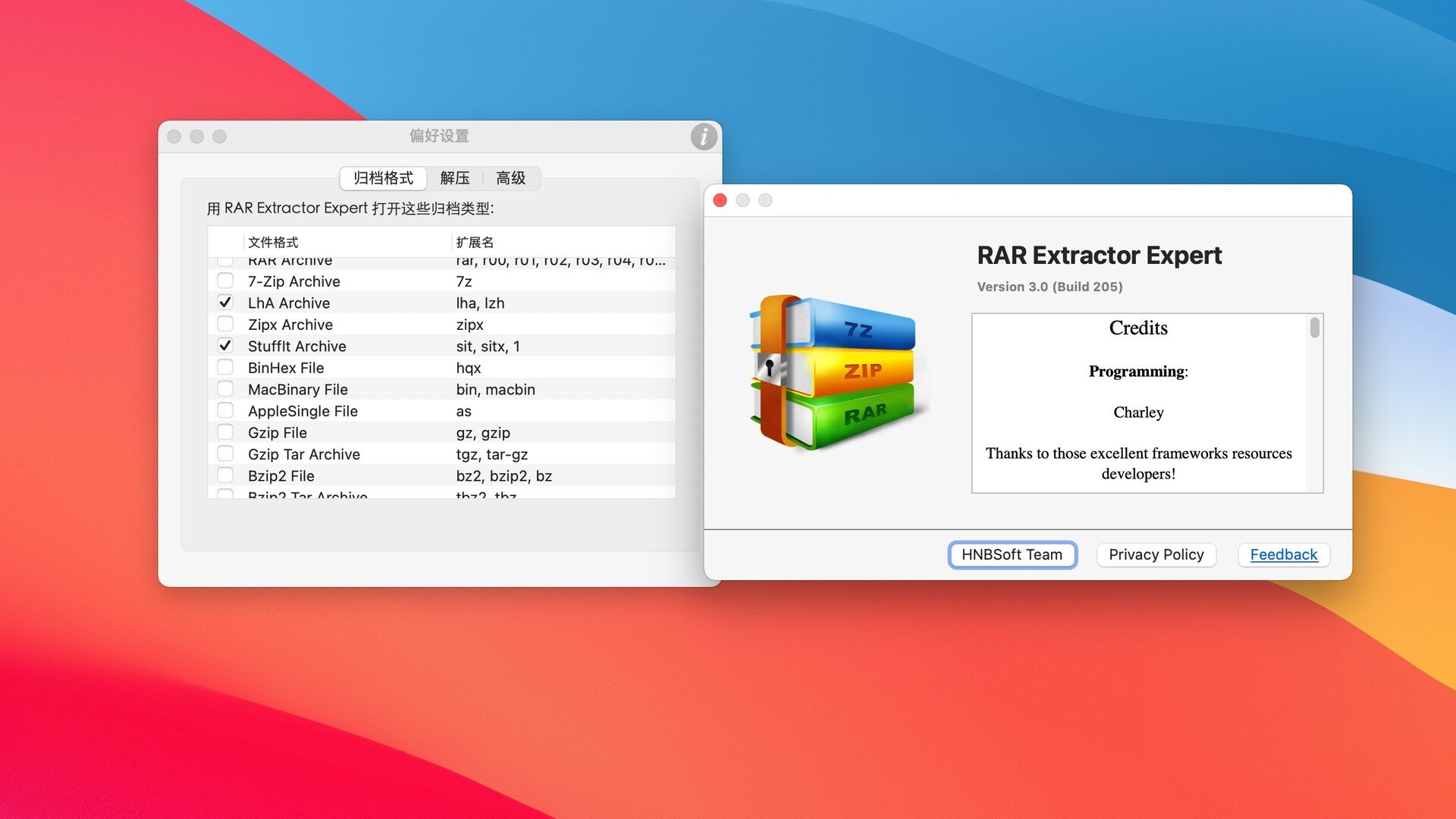Click the RAR Extractor Expert app logo
Image resolution: width=1456 pixels, height=819 pixels.
coord(838,372)
